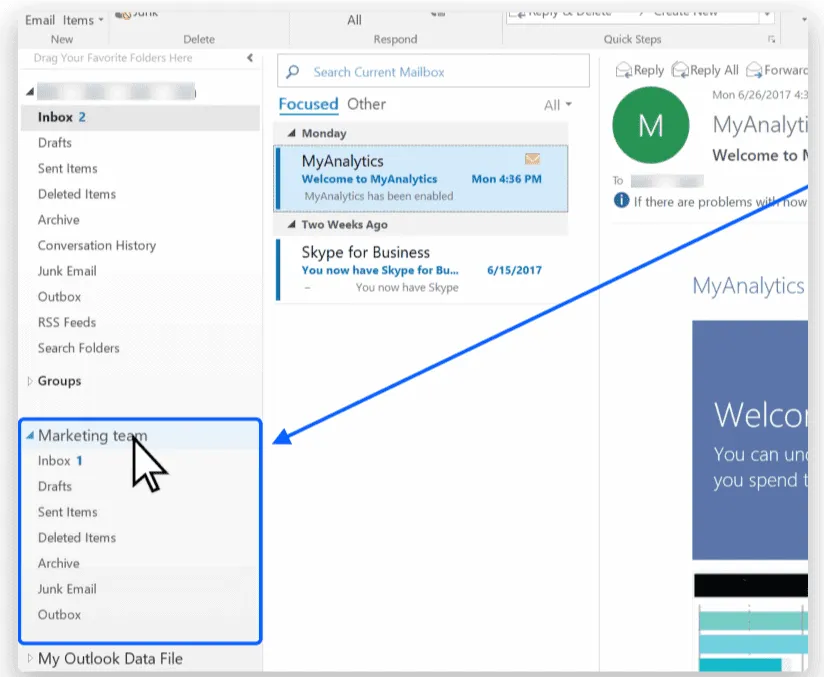The image size is (824, 677).
Task: Expand the Groups folder
Action: click(30, 381)
